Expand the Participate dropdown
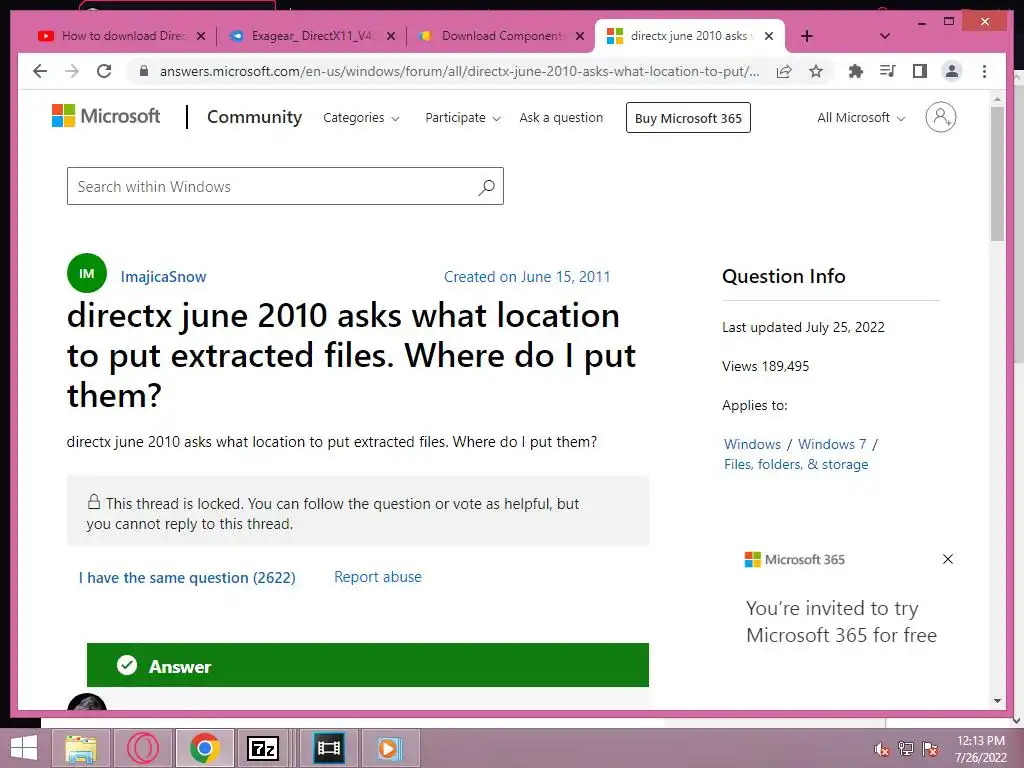1024x768 pixels. tap(462, 118)
